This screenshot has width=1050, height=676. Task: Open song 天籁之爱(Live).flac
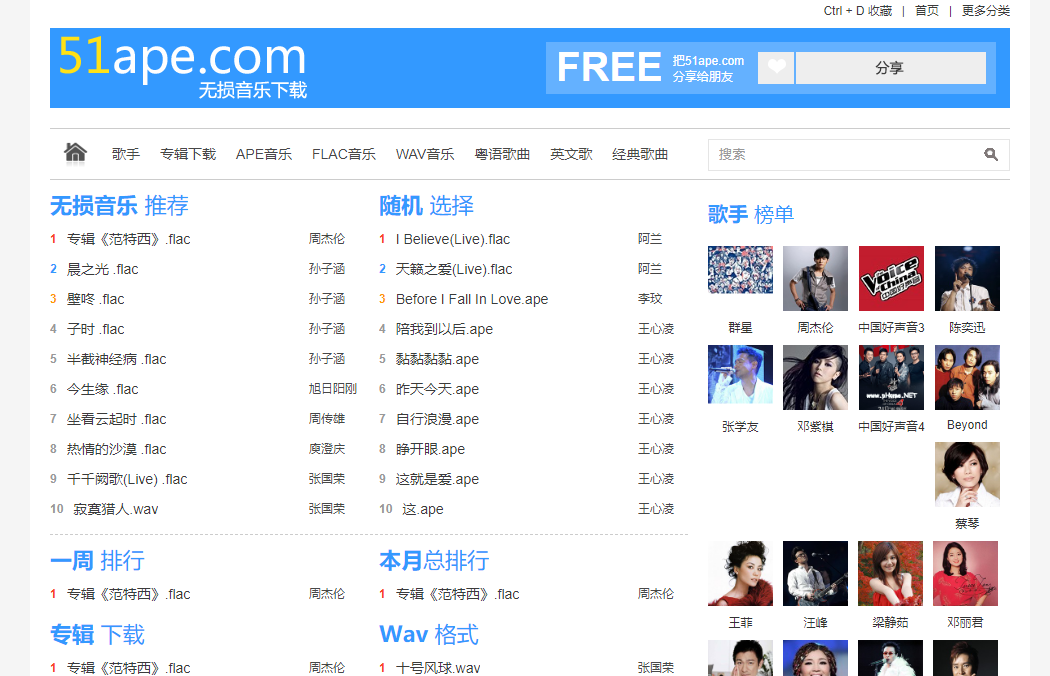(454, 269)
